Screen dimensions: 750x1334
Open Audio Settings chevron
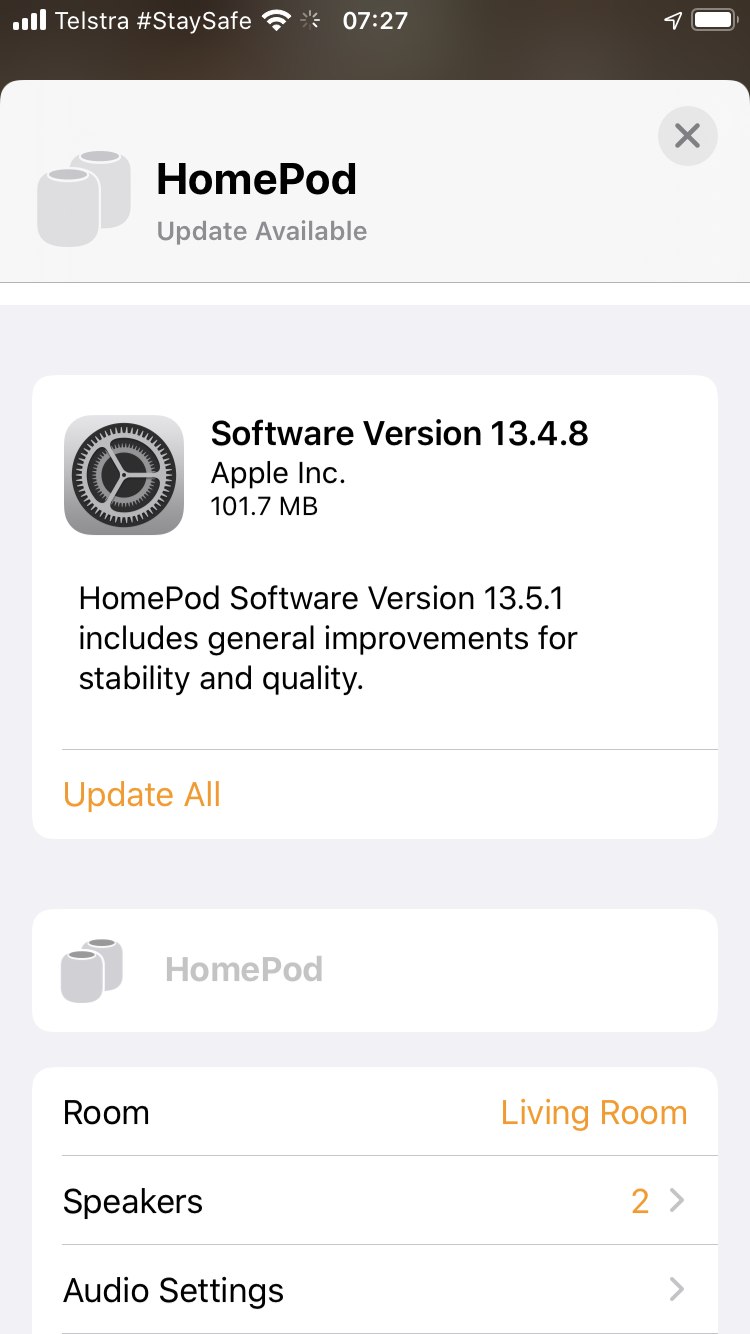677,1289
